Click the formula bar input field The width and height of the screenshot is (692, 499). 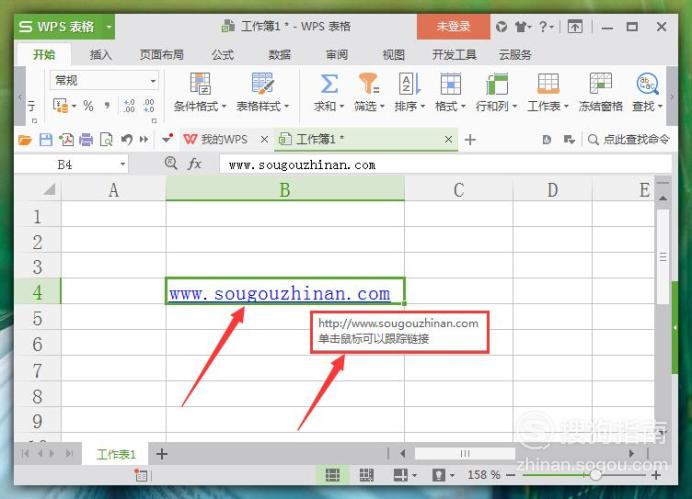[445, 165]
